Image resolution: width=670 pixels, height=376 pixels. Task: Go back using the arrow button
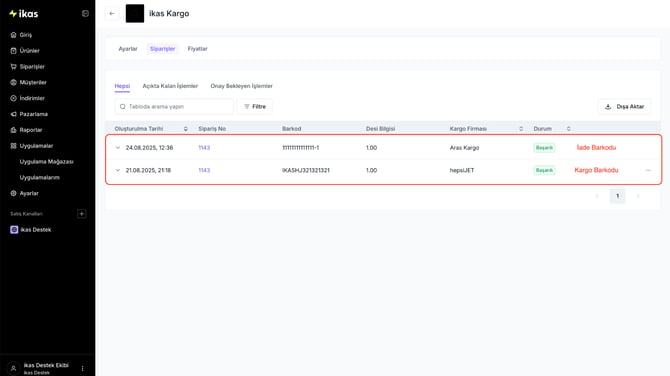pyautogui.click(x=112, y=14)
